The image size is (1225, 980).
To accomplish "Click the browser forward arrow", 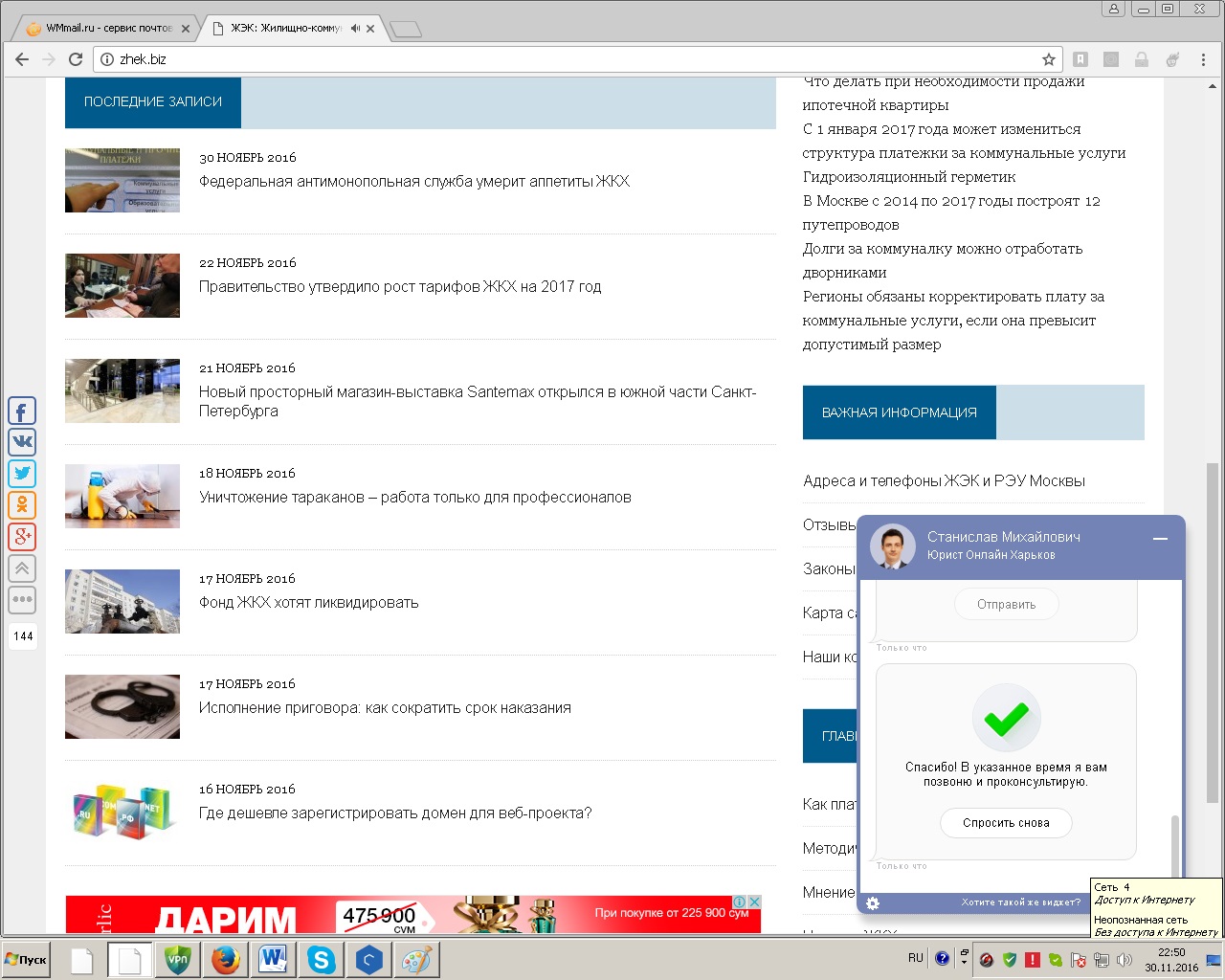I will click(49, 59).
